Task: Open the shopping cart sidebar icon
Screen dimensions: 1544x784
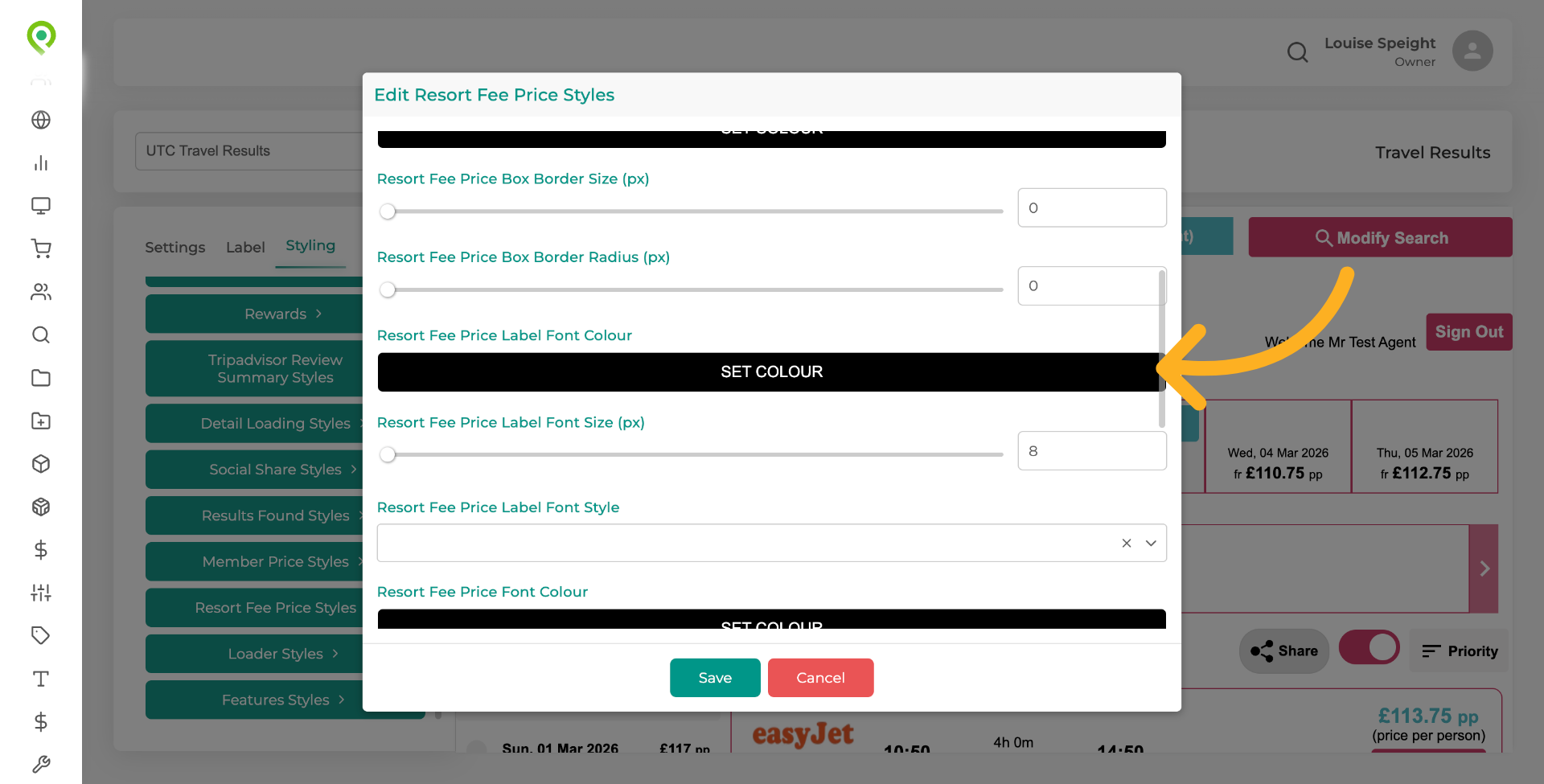Action: click(41, 248)
